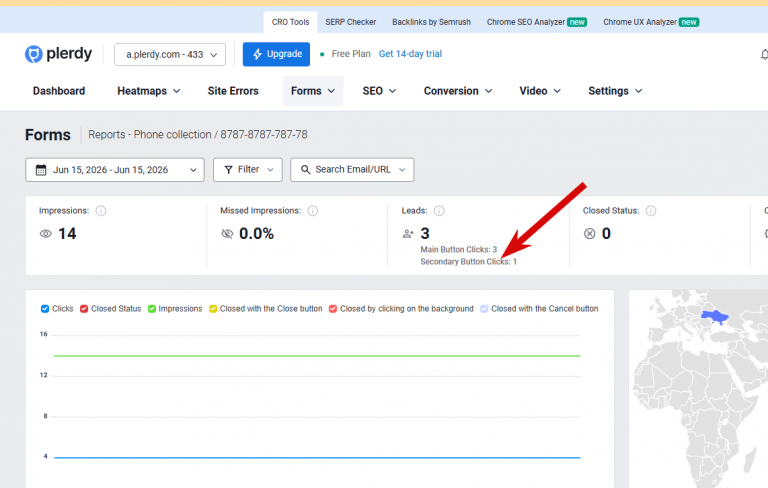The width and height of the screenshot is (768, 488).
Task: Open the Jun 15, 2026 date range dropdown
Action: (x=115, y=170)
